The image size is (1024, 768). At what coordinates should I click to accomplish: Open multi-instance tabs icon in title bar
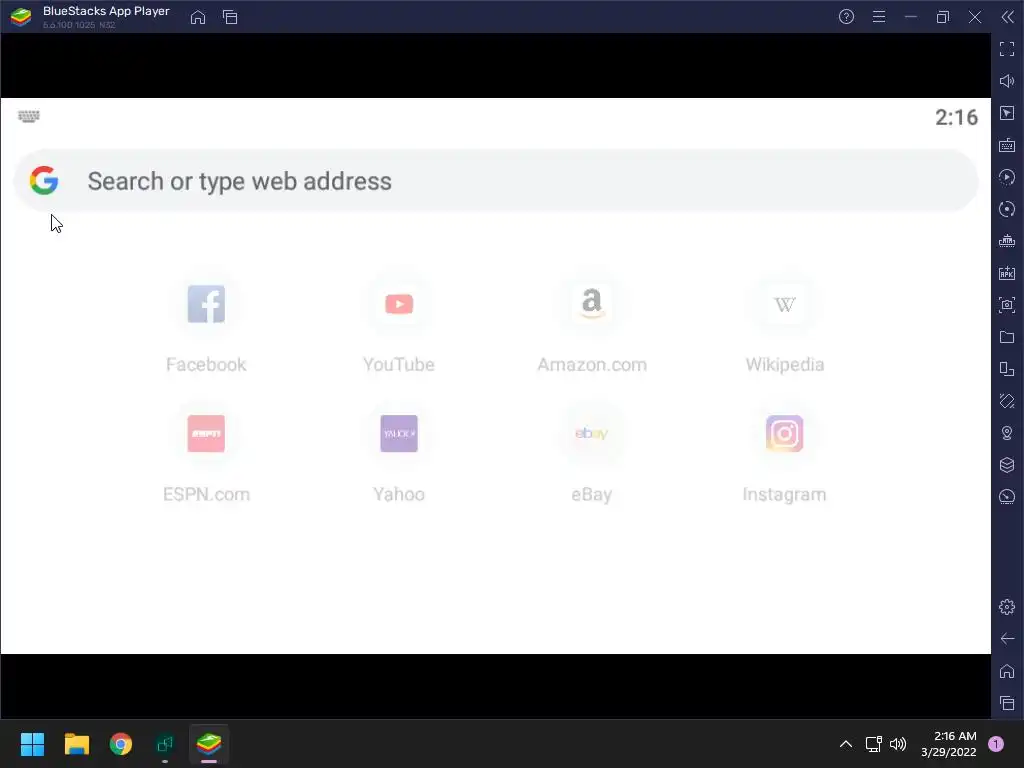pyautogui.click(x=230, y=17)
